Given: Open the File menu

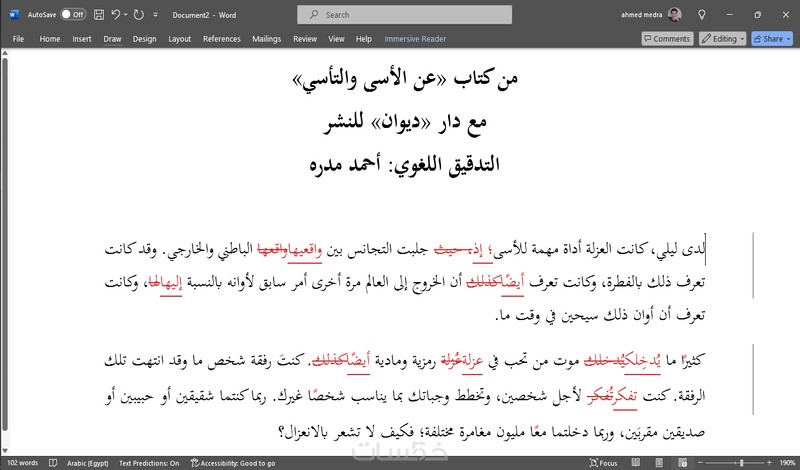Looking at the screenshot, I should point(18,39).
